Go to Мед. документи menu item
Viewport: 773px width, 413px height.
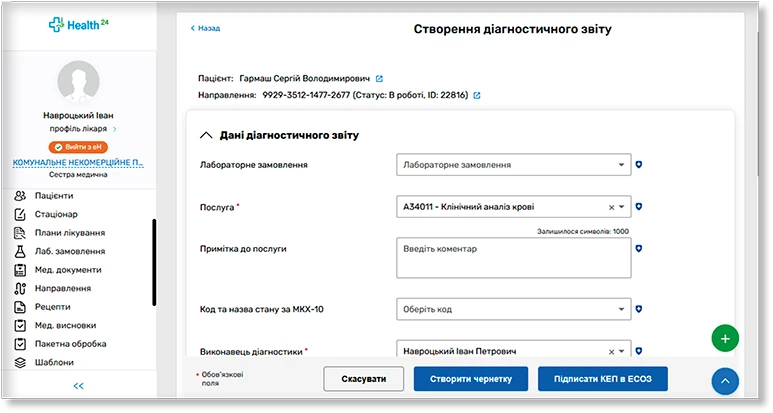pos(68,270)
